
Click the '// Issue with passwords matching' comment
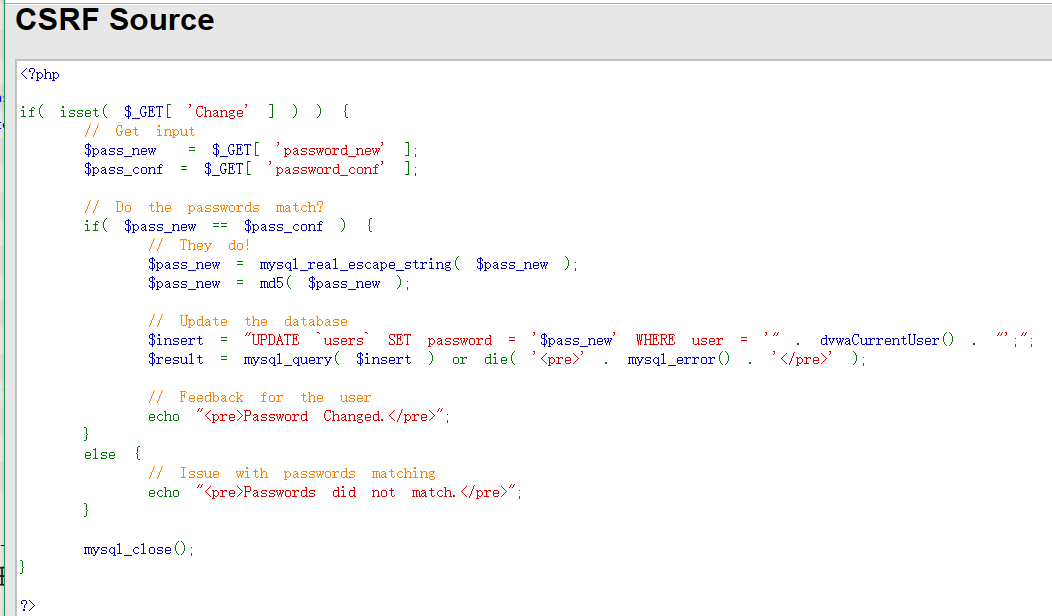(x=292, y=473)
